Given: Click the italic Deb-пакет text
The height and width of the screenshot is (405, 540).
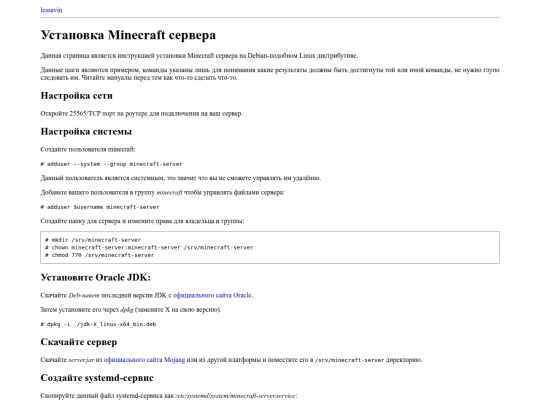Looking at the screenshot, I should (x=84, y=295).
